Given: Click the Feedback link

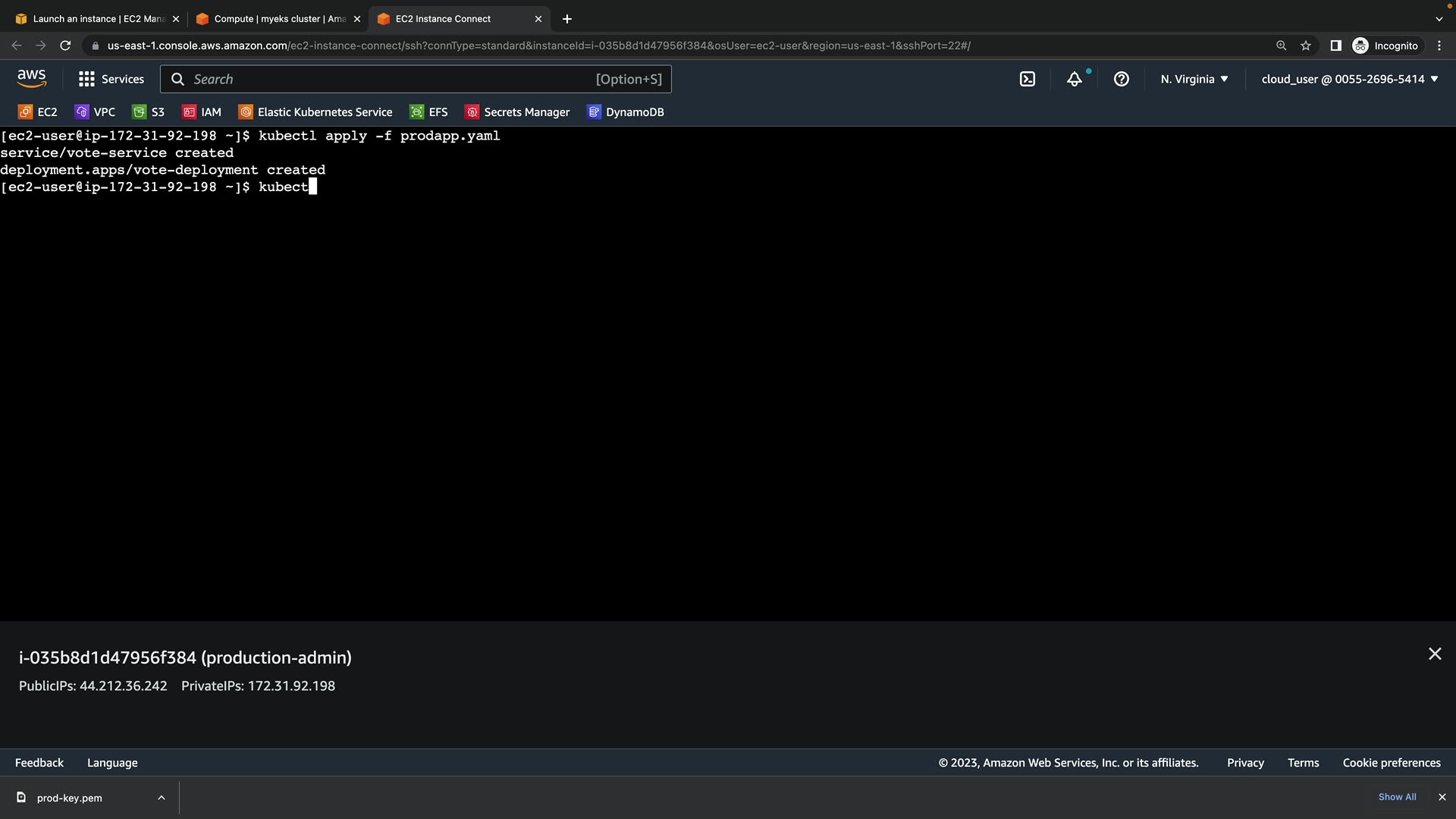Looking at the screenshot, I should pyautogui.click(x=39, y=763).
